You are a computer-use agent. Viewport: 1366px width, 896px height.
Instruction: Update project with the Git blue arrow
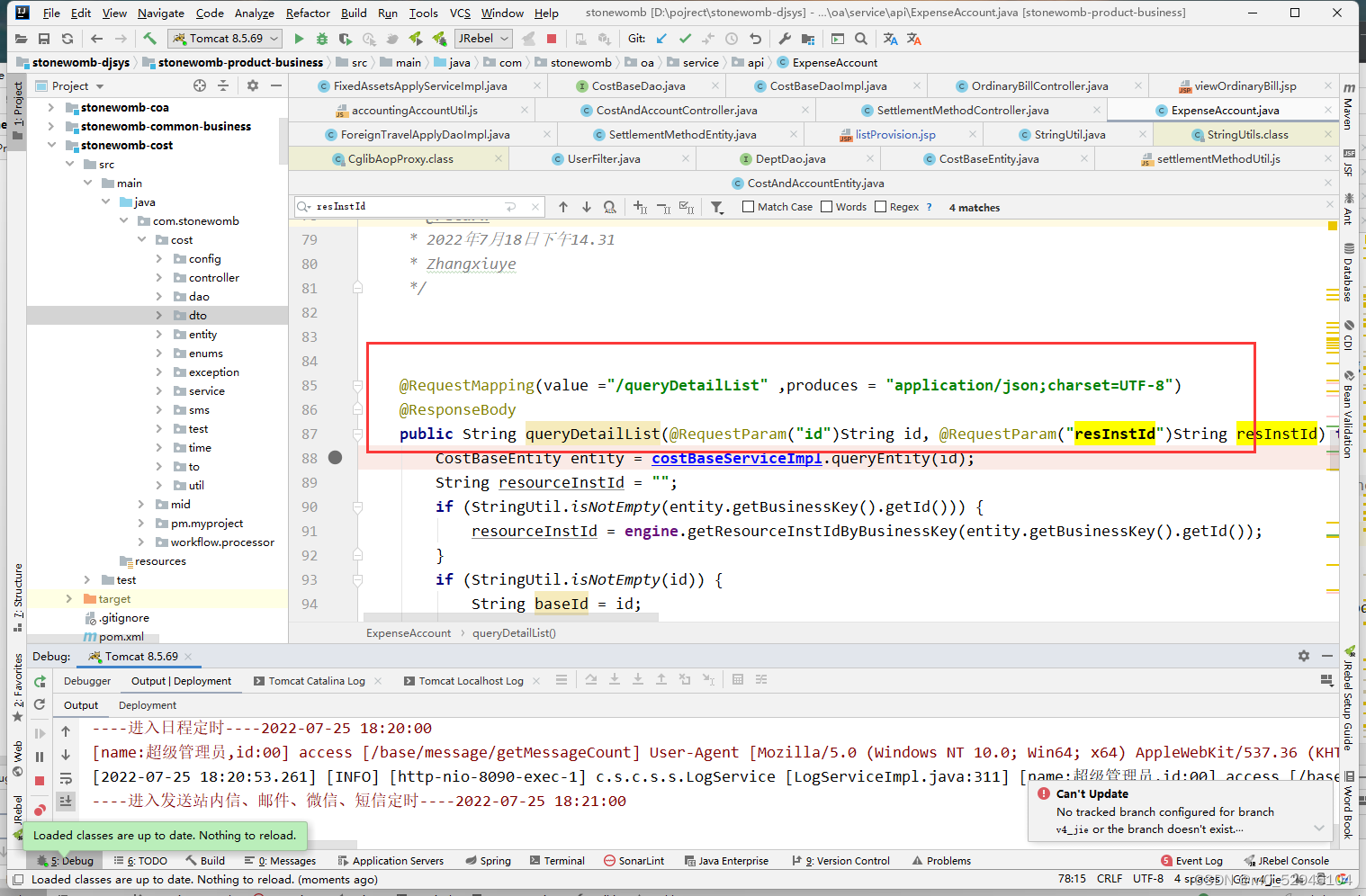[661, 39]
